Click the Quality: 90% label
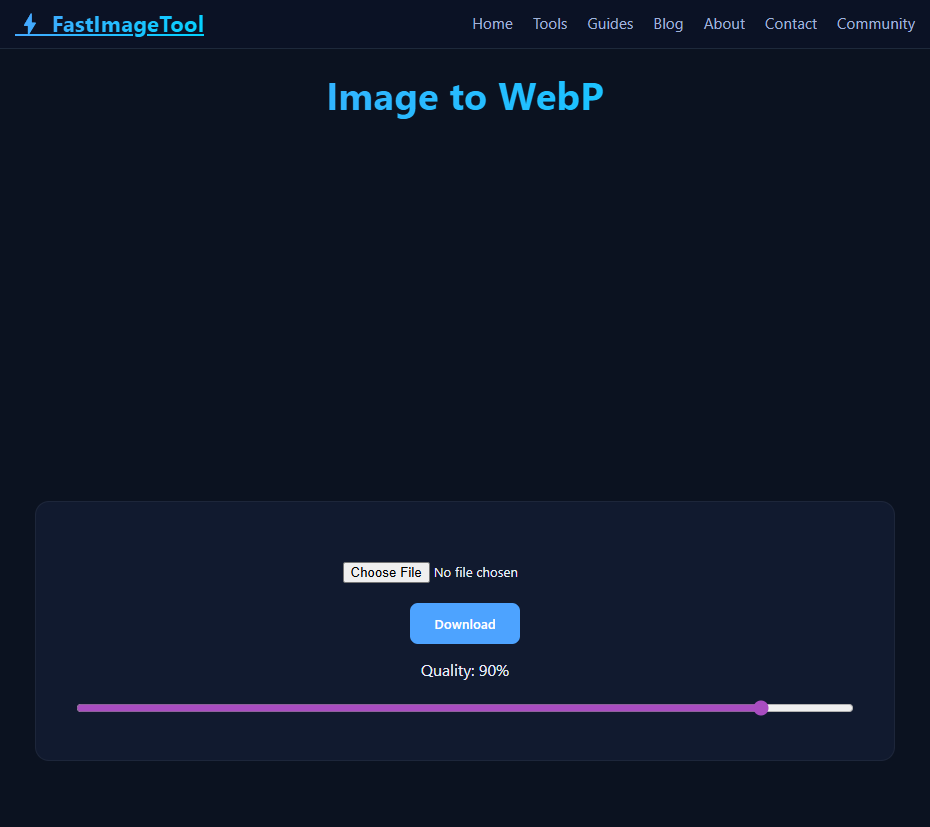 click(464, 670)
